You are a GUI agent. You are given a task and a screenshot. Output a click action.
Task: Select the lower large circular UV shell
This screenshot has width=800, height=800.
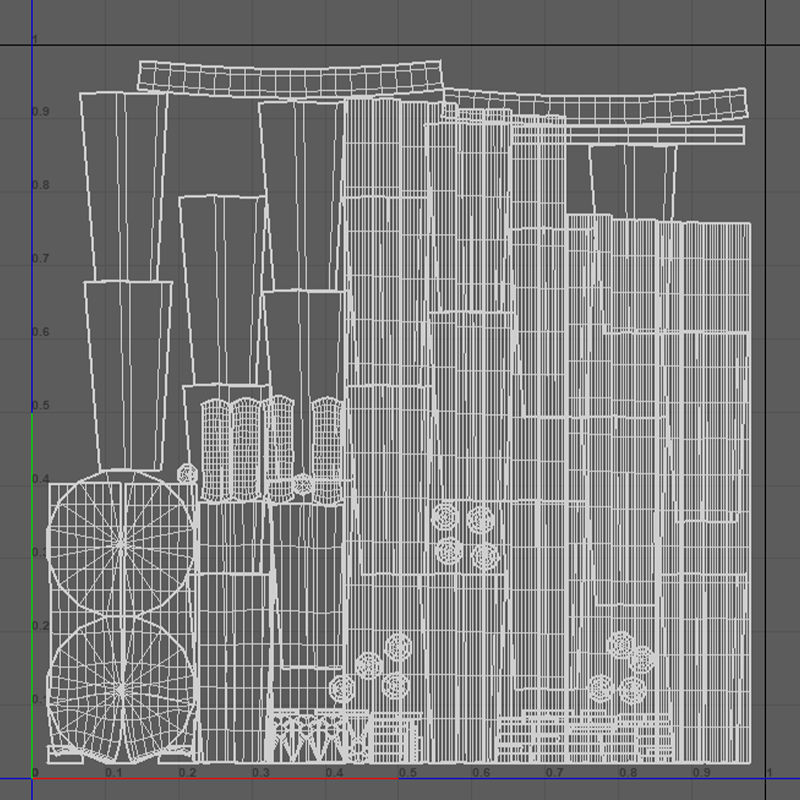point(121,690)
